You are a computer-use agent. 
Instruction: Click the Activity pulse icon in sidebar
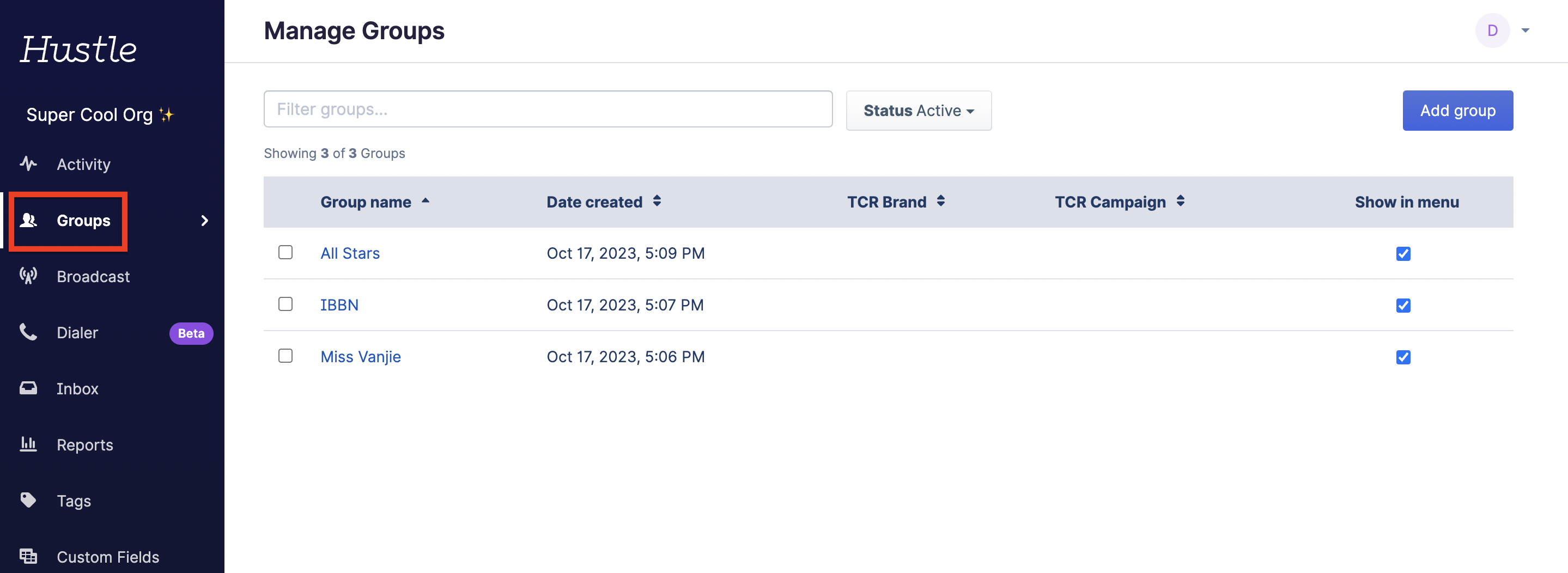tap(28, 163)
